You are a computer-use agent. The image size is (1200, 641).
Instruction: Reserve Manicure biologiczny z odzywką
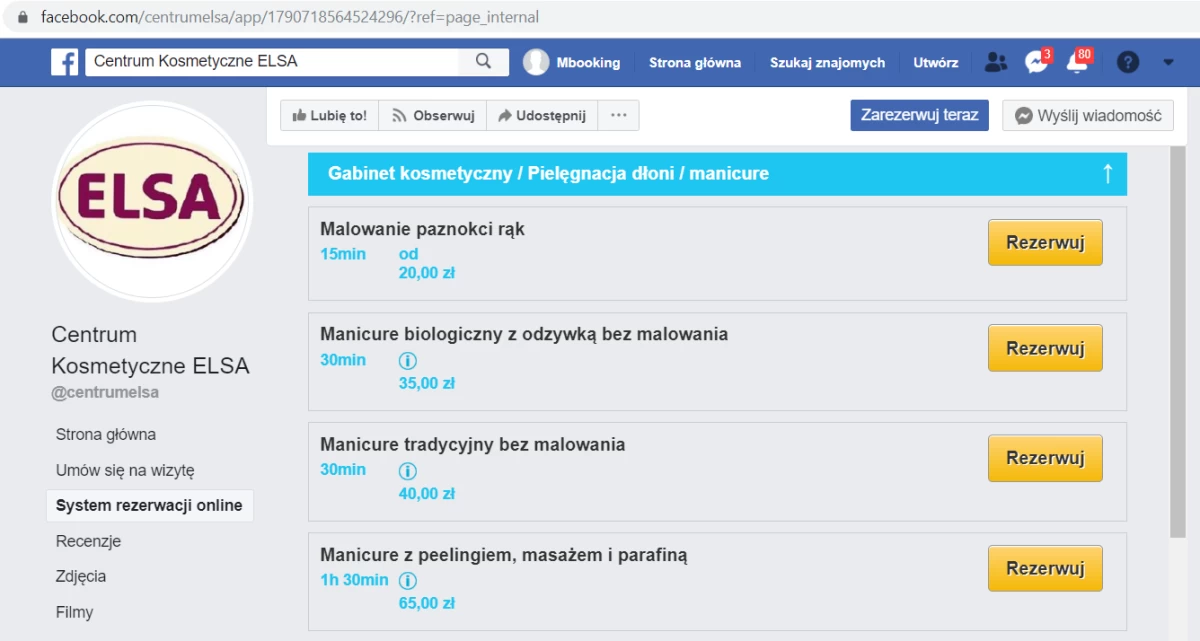click(1045, 348)
